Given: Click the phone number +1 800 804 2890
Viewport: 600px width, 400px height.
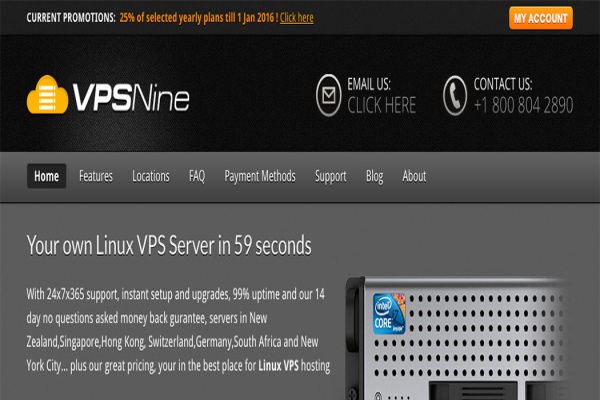Looking at the screenshot, I should 523,105.
